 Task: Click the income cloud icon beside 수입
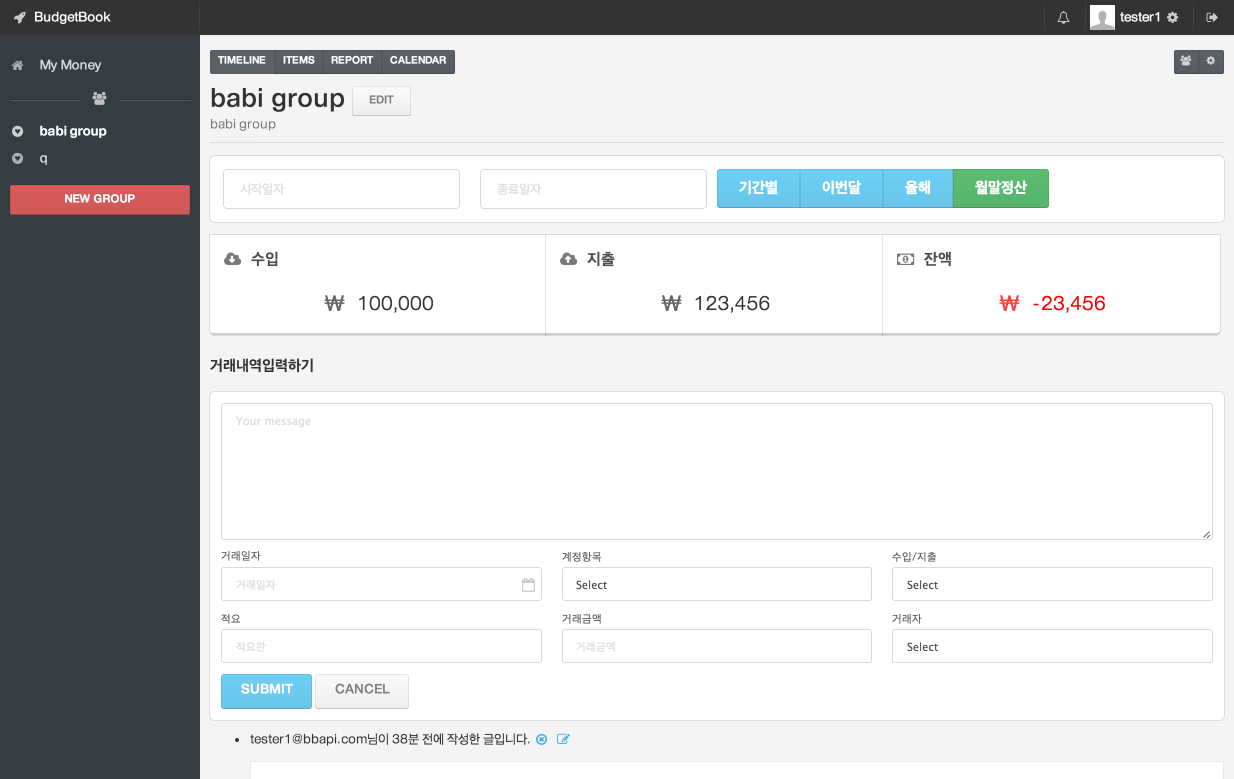pos(233,259)
